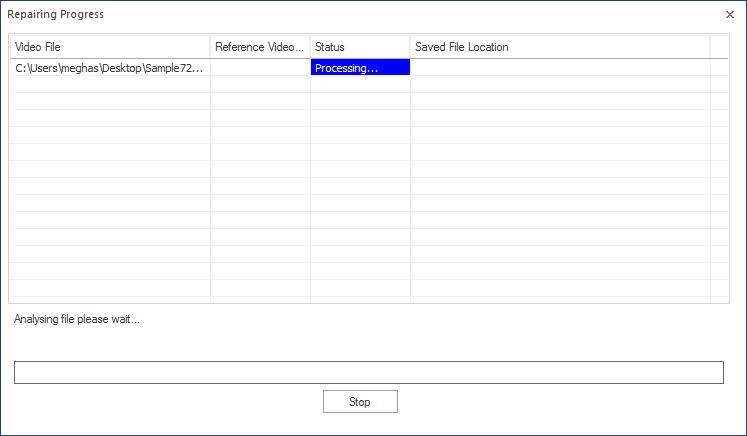Click the second row under Reference Video column

pyautogui.click(x=260, y=84)
